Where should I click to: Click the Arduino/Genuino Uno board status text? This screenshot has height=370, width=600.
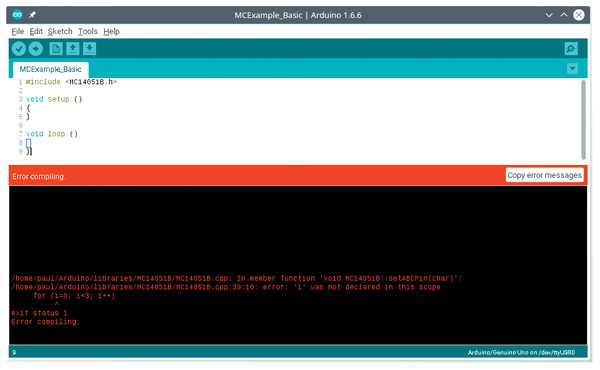coord(521,352)
